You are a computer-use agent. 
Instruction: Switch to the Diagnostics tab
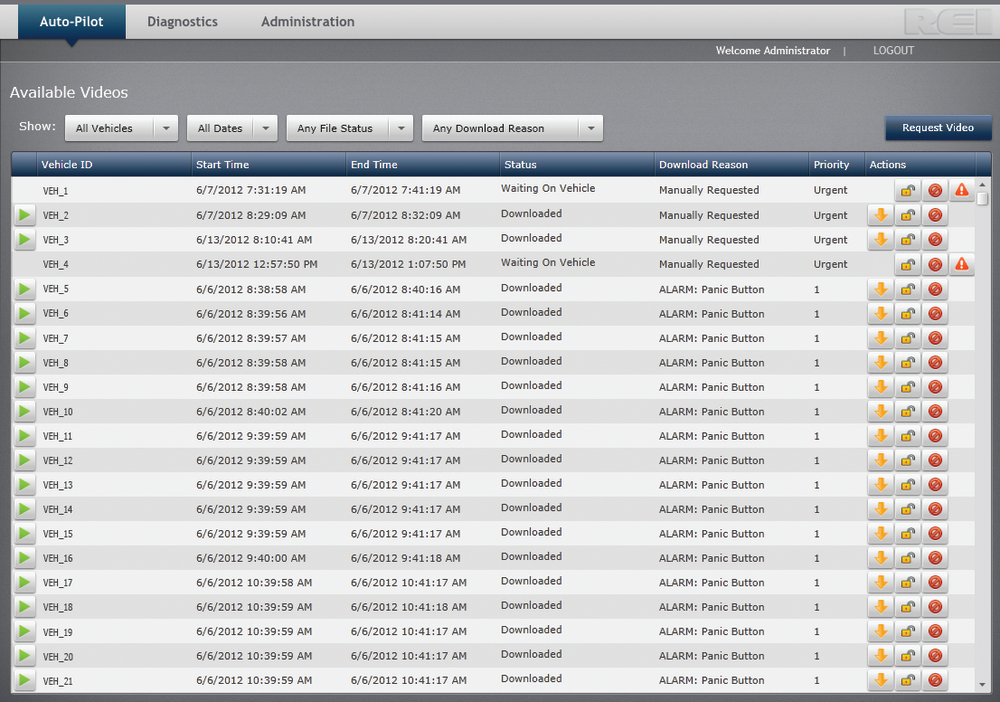pyautogui.click(x=182, y=21)
